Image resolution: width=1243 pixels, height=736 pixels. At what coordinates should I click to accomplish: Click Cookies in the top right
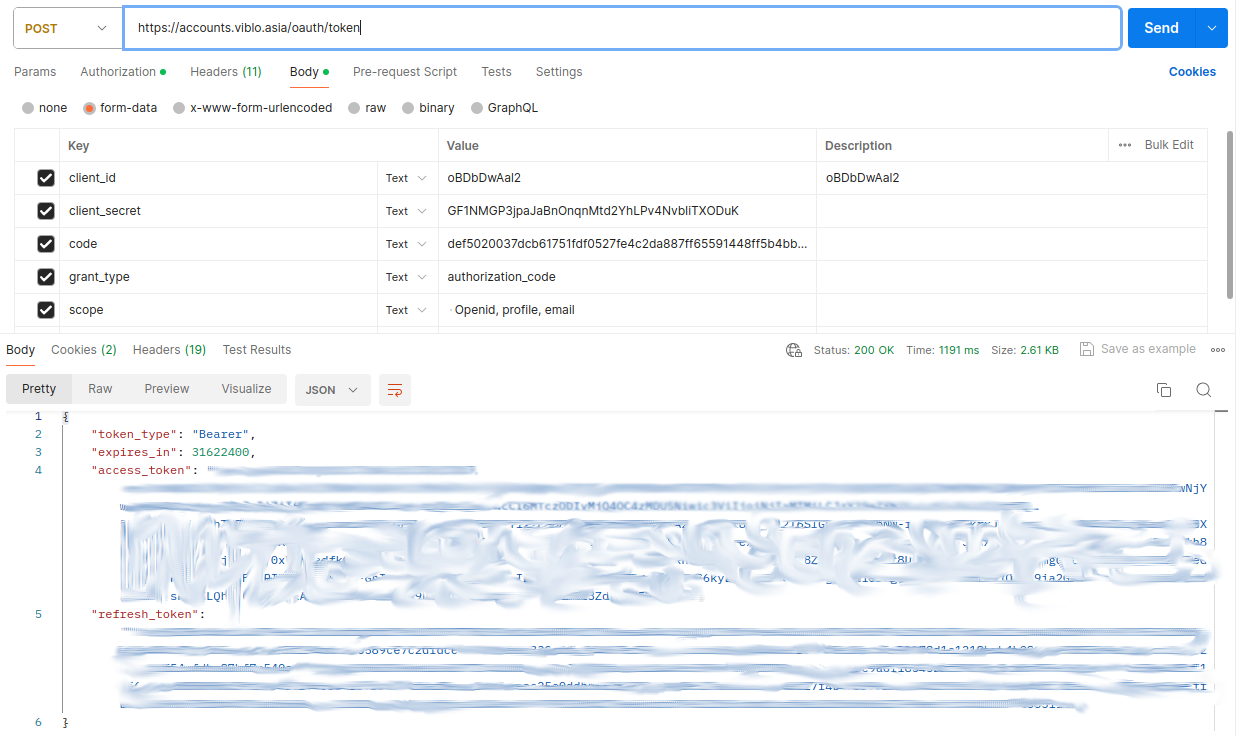1192,71
